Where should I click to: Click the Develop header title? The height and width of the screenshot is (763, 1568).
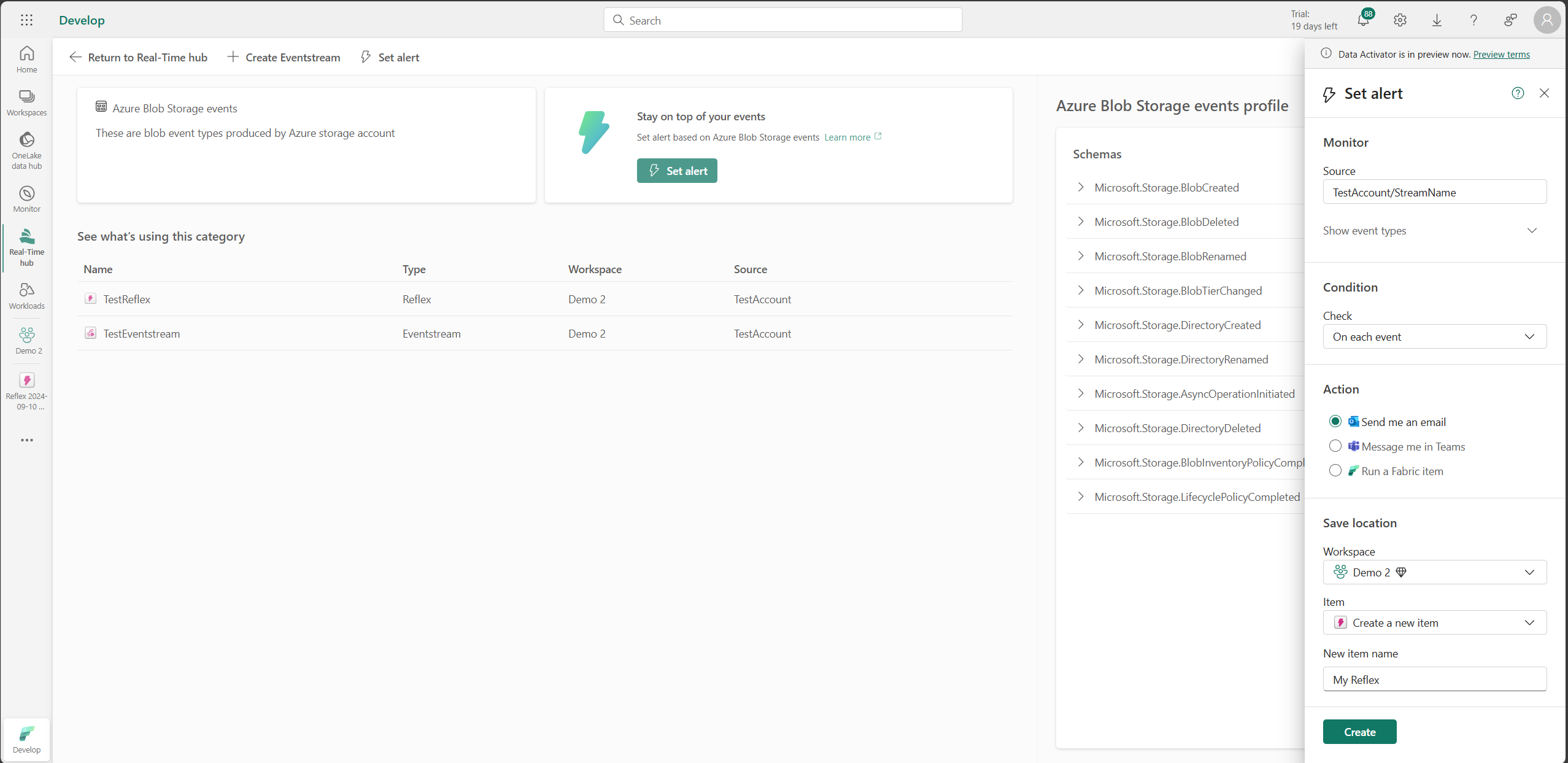point(82,20)
